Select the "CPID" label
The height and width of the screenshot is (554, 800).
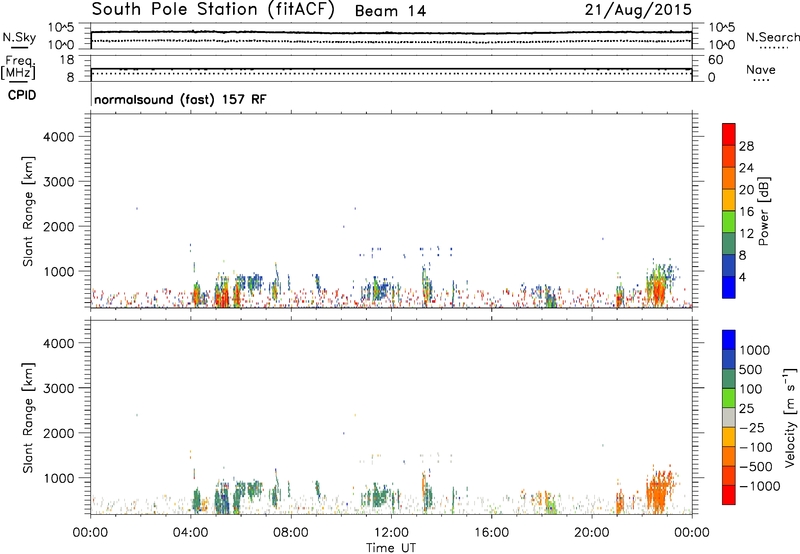(x=22, y=95)
